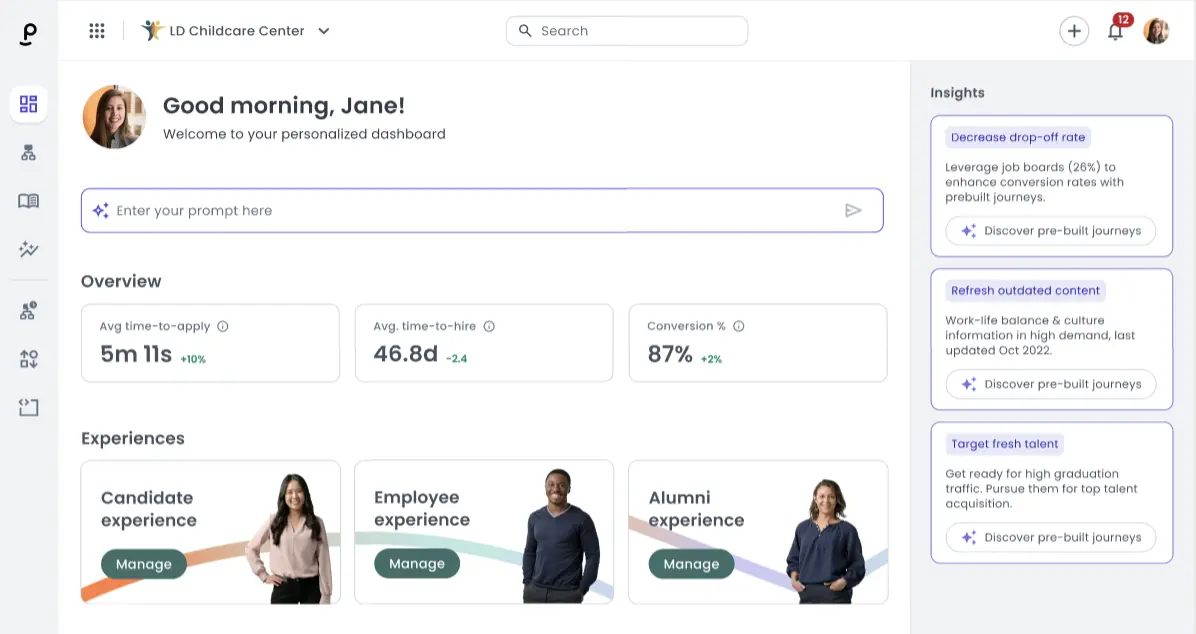The width and height of the screenshot is (1196, 634).
Task: Click the send arrow in the prompt bar
Action: 854,210
